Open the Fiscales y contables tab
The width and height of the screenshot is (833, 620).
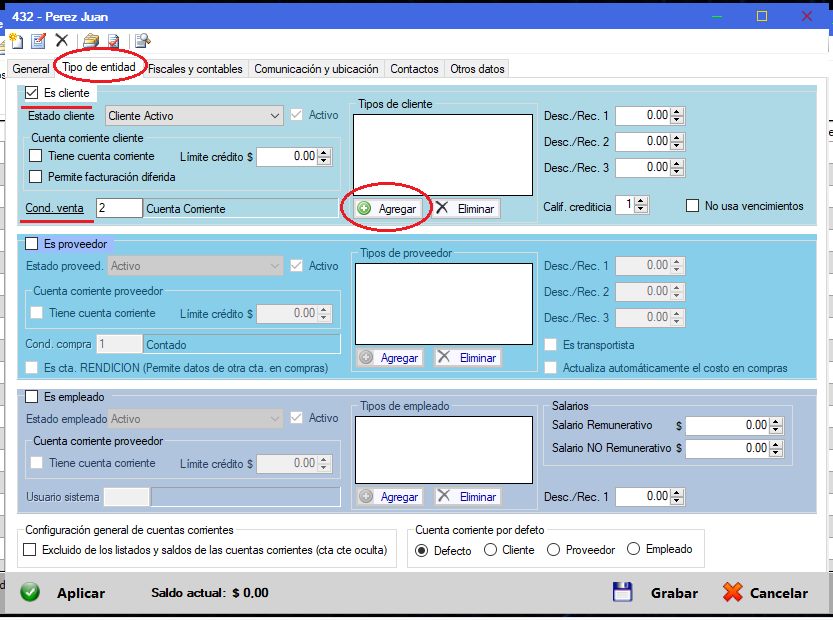[x=195, y=69]
